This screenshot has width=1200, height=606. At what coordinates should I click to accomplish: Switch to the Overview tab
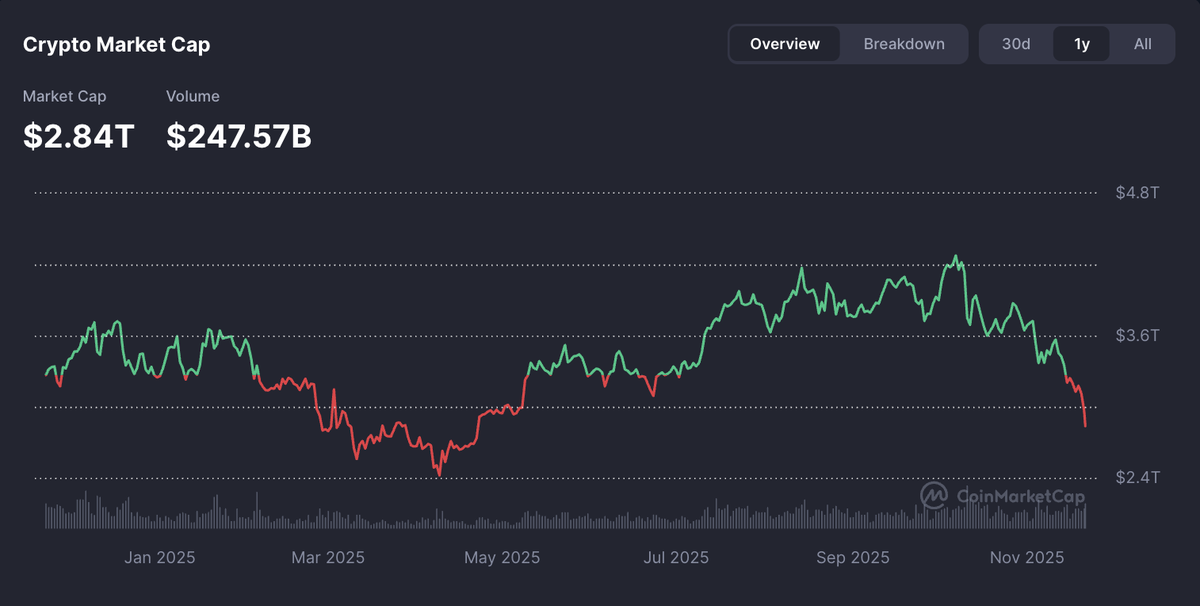click(785, 44)
